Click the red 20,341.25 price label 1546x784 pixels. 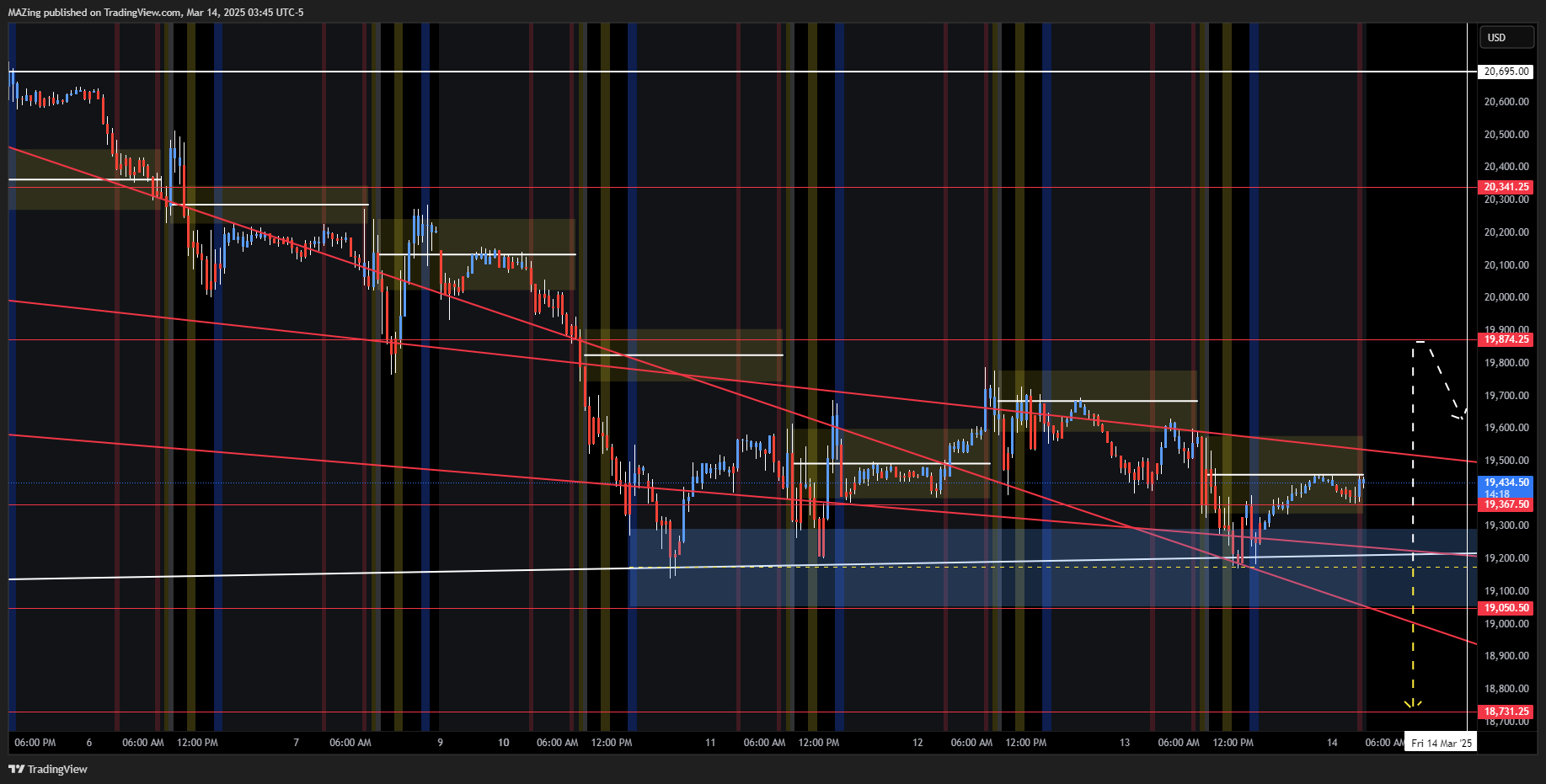coord(1506,187)
